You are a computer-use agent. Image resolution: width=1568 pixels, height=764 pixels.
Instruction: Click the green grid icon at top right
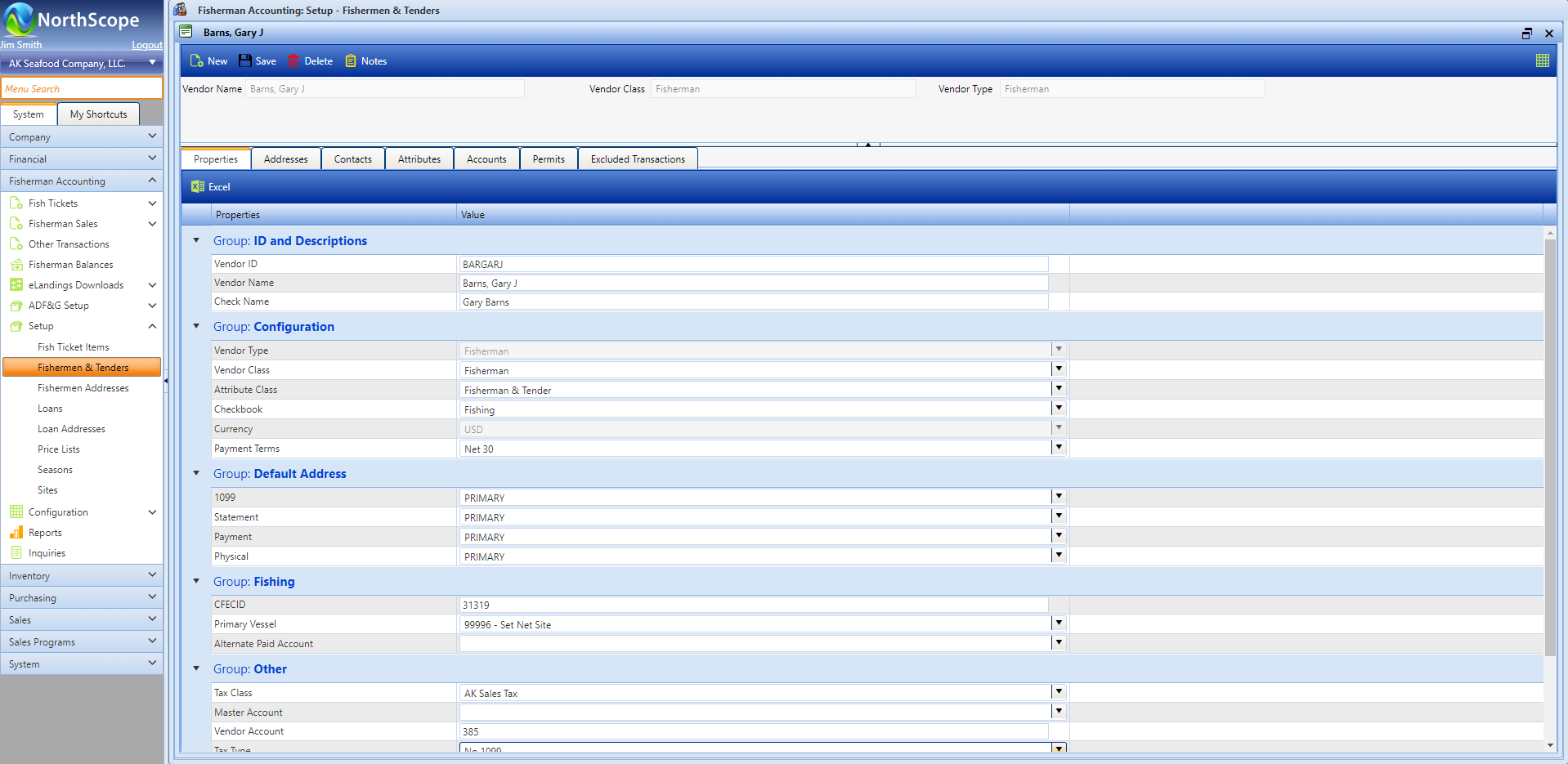pyautogui.click(x=1542, y=60)
